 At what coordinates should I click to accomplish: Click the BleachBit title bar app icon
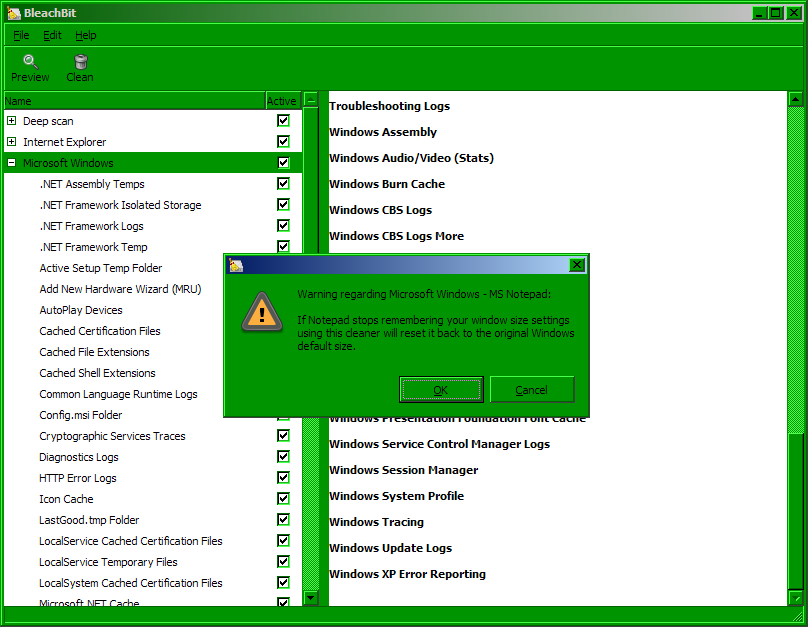click(x=14, y=13)
